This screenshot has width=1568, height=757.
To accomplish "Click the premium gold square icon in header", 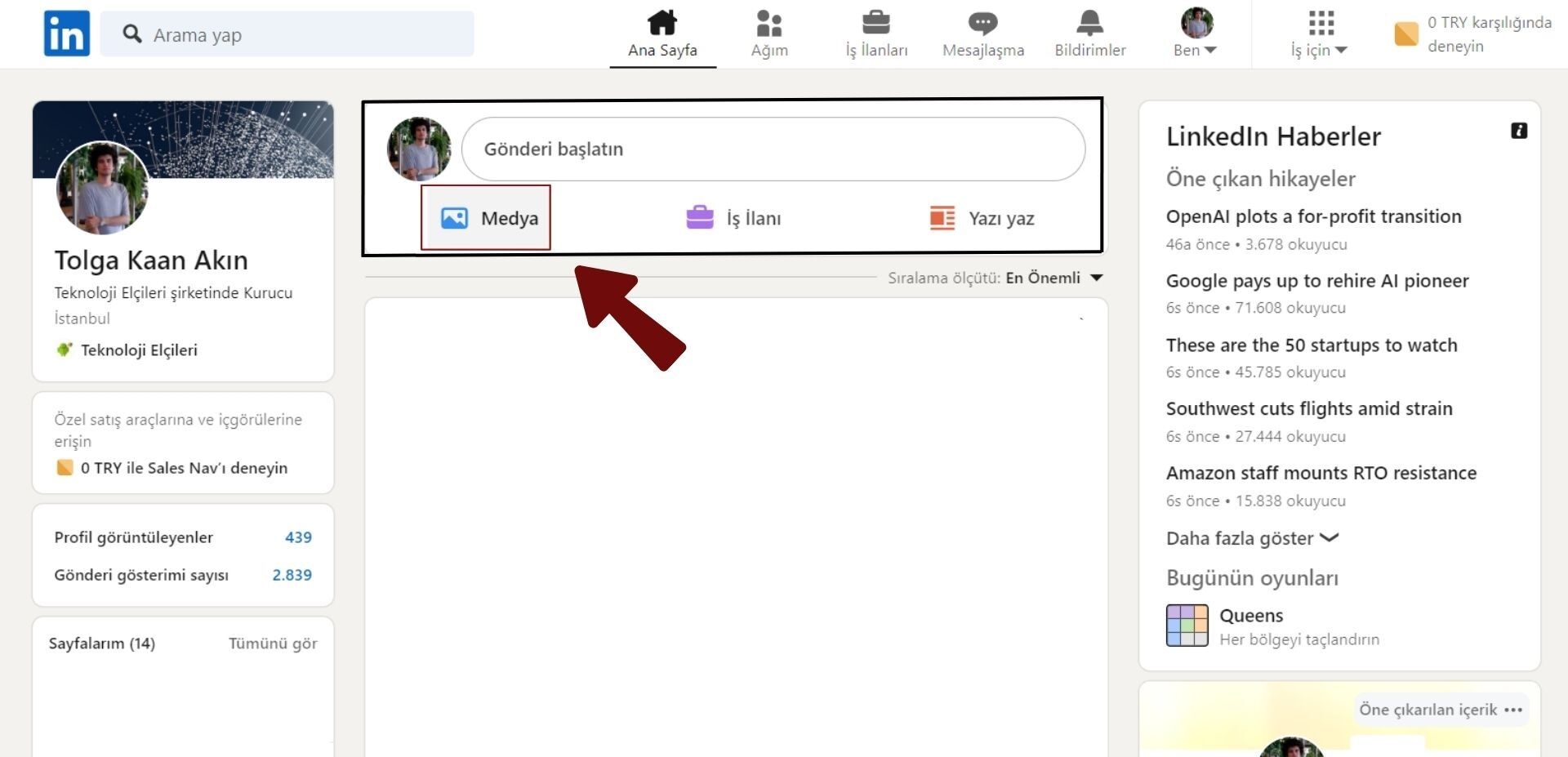I will 1406,33.
